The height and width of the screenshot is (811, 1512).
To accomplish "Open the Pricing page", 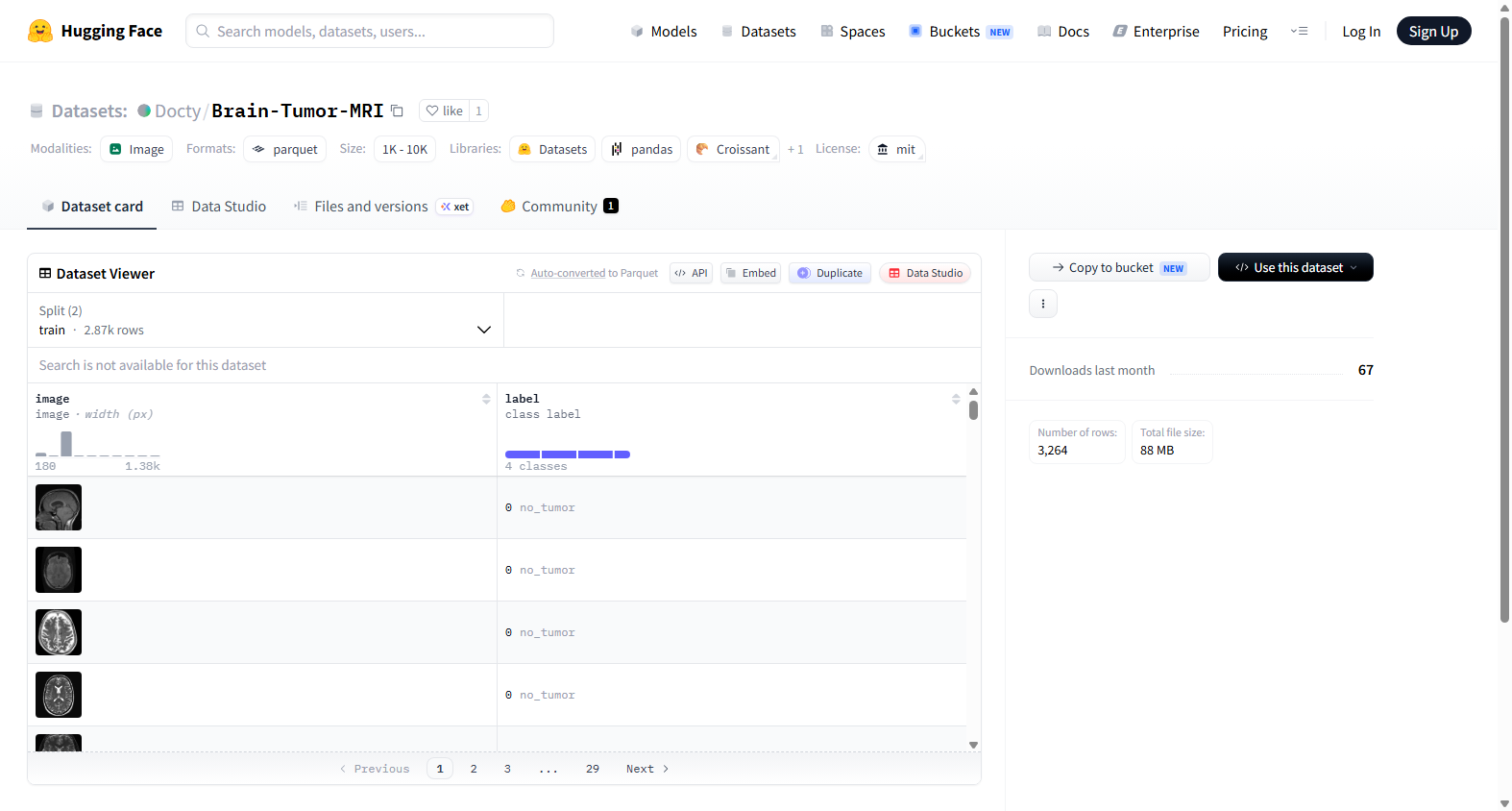I will 1245,31.
